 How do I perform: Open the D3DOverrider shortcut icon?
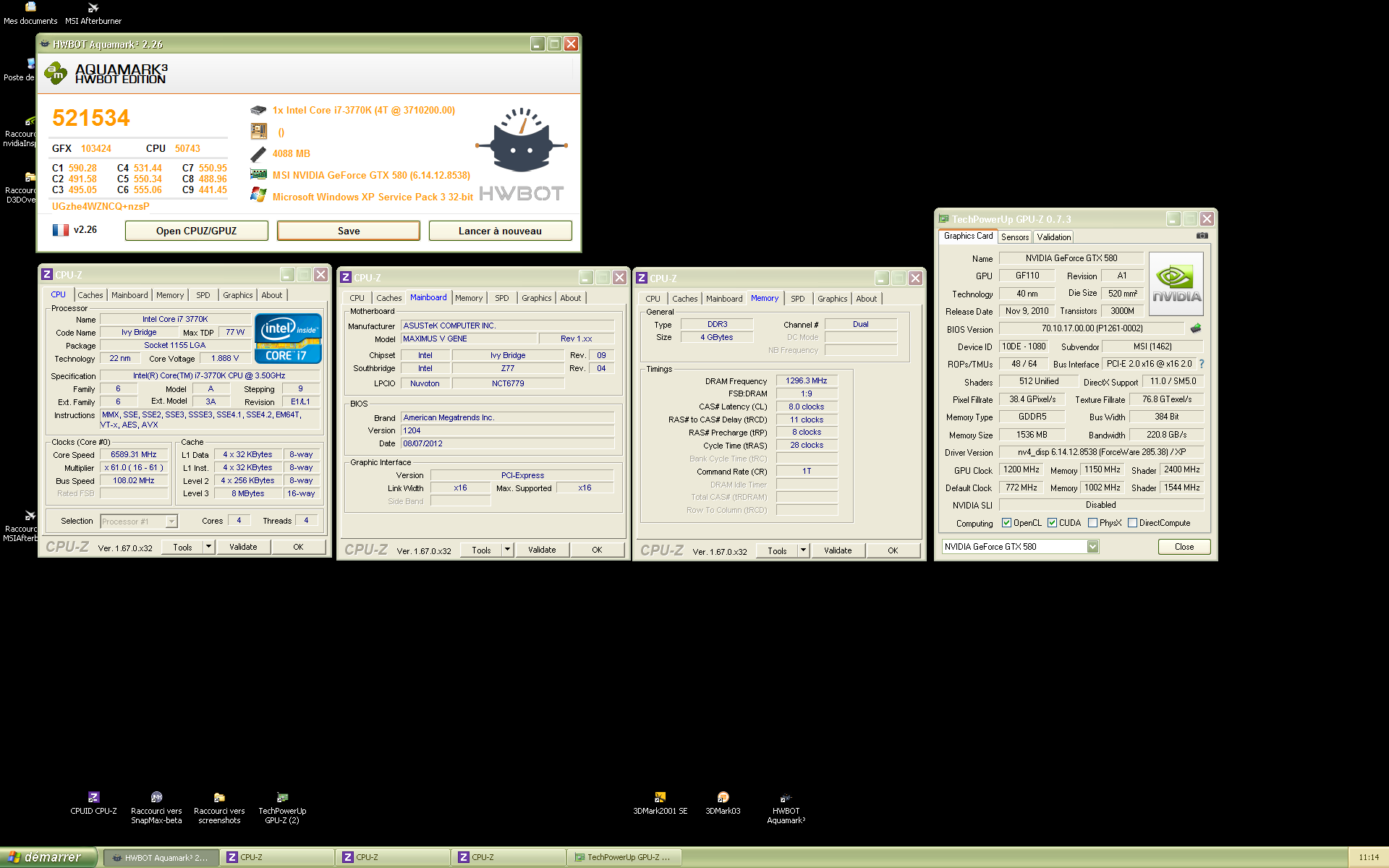(x=30, y=176)
